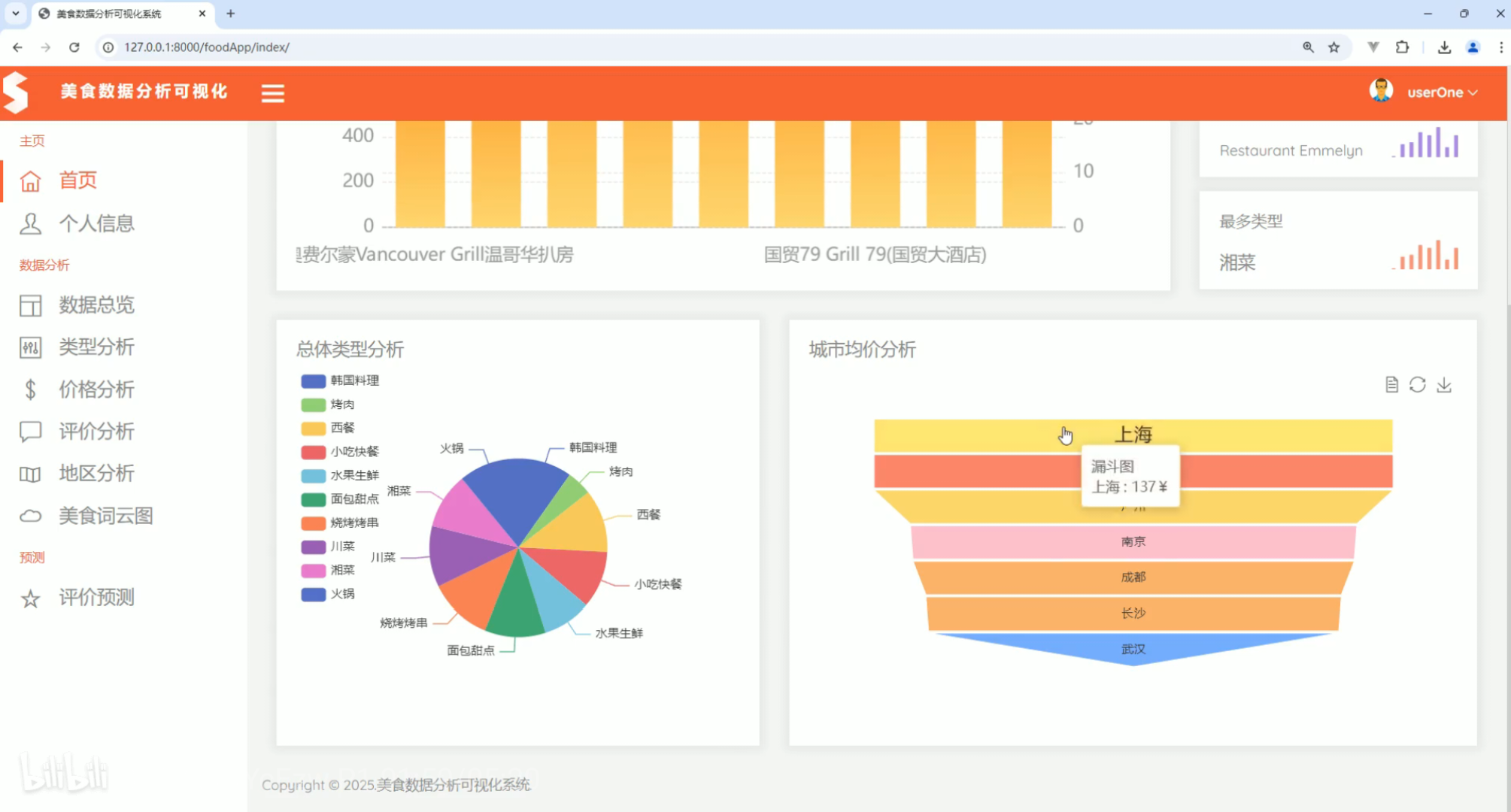Save funnel chart as image icon
The image size is (1511, 812).
pyautogui.click(x=1444, y=385)
